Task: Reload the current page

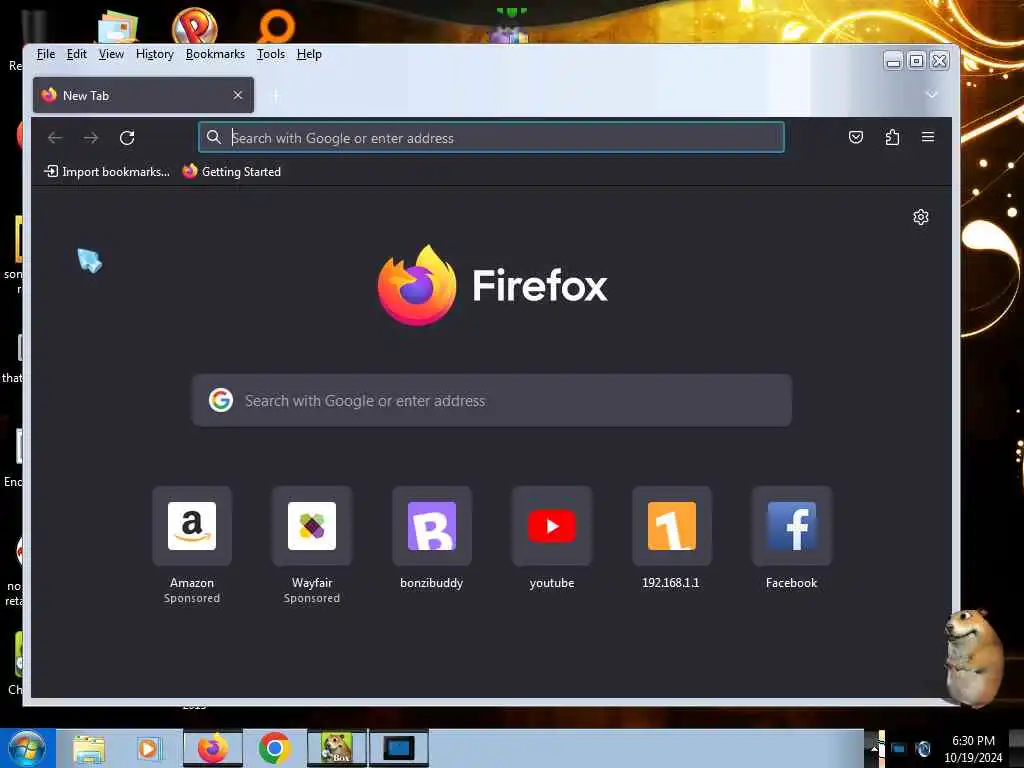Action: coord(127,138)
